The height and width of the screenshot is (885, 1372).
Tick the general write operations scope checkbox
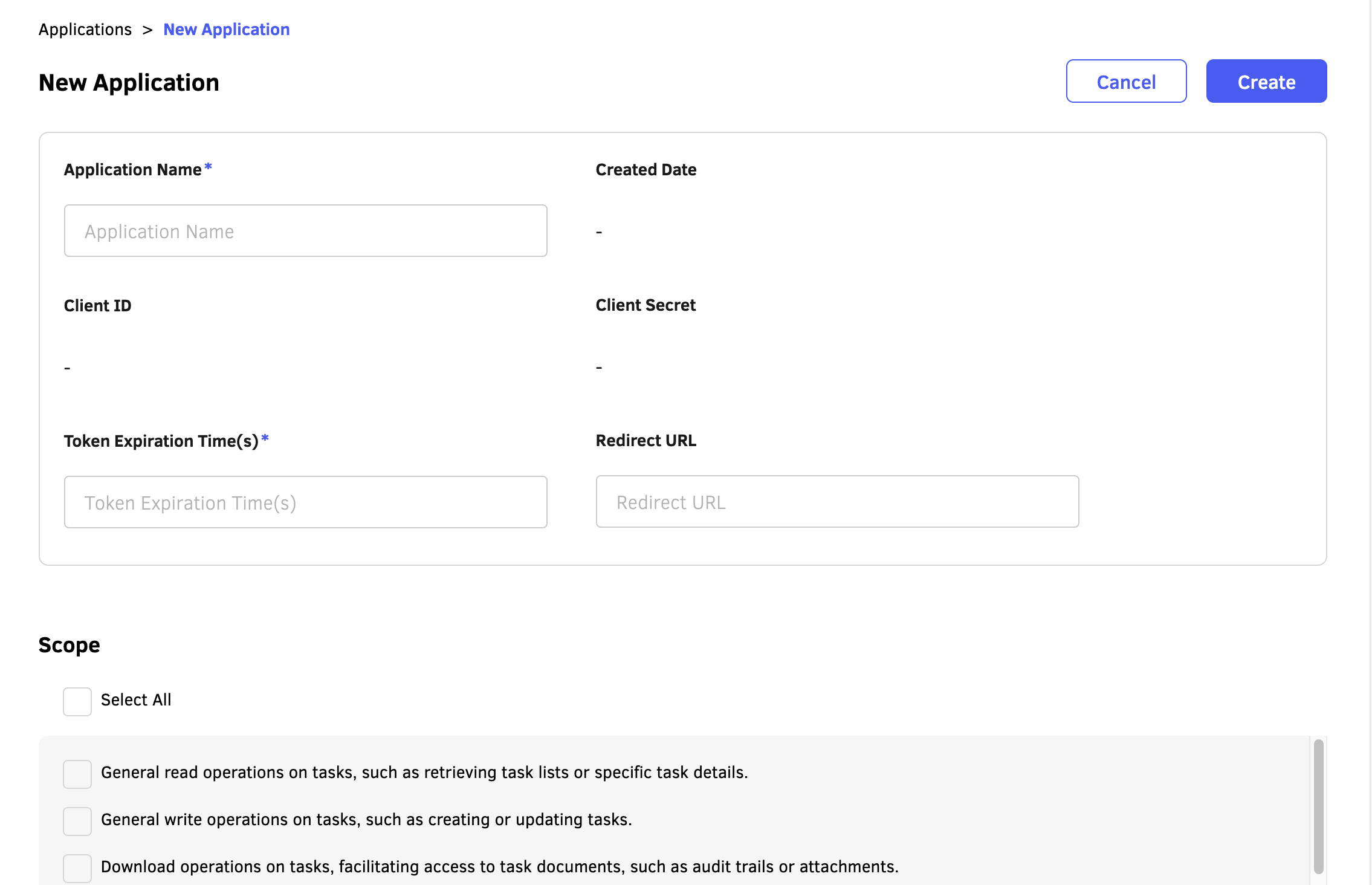pos(77,821)
